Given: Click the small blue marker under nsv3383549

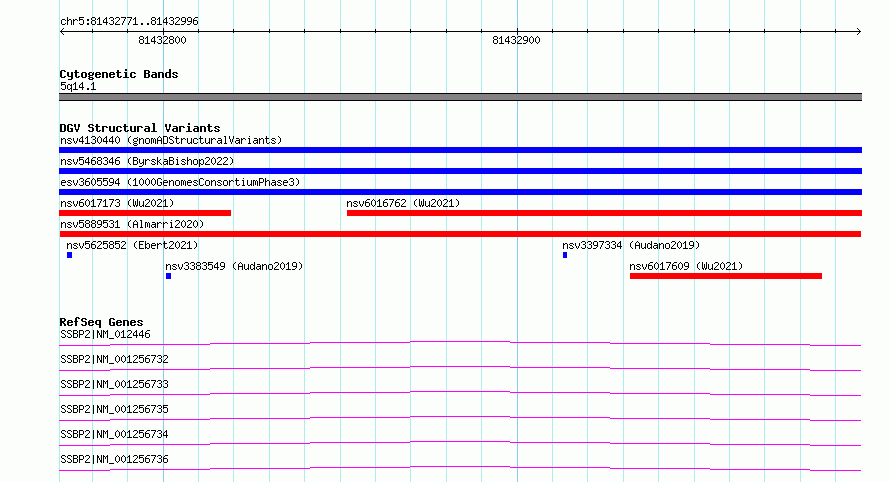Looking at the screenshot, I should pos(169,276).
